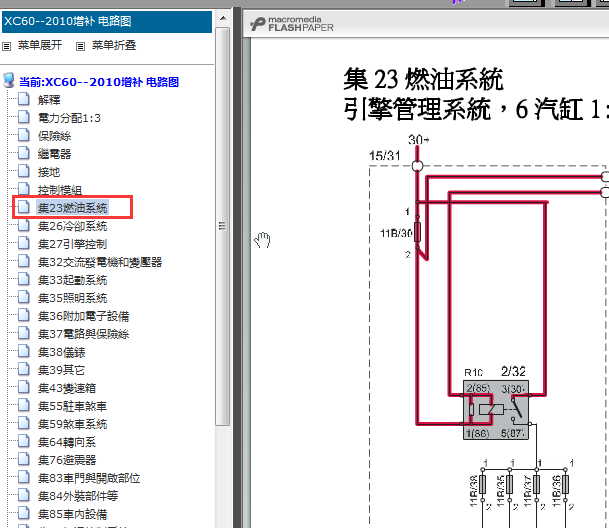Image resolution: width=609 pixels, height=528 pixels.
Task: Click the expand icon beside 菜单展开
Action: click(6, 47)
